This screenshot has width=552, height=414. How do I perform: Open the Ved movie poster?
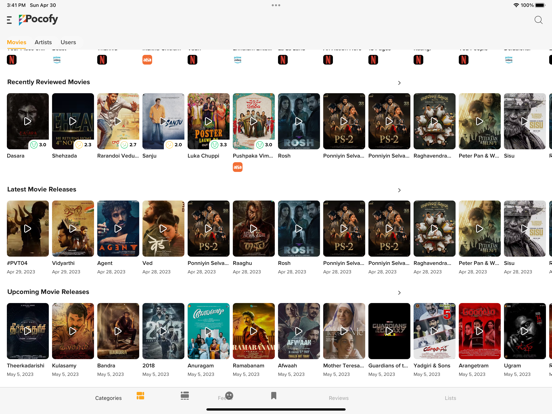click(163, 228)
